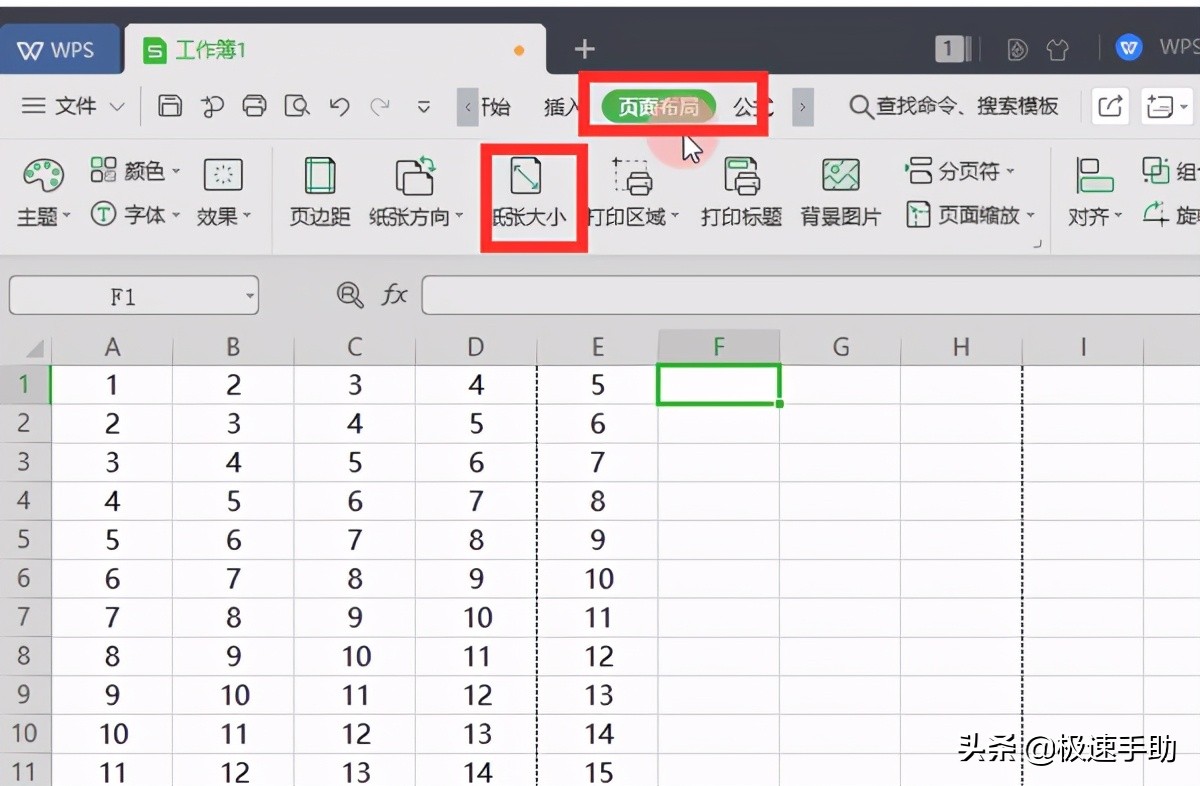This screenshot has width=1200, height=786.
Task: Expand 纸张方向 dropdown arrow
Action: pos(459,216)
